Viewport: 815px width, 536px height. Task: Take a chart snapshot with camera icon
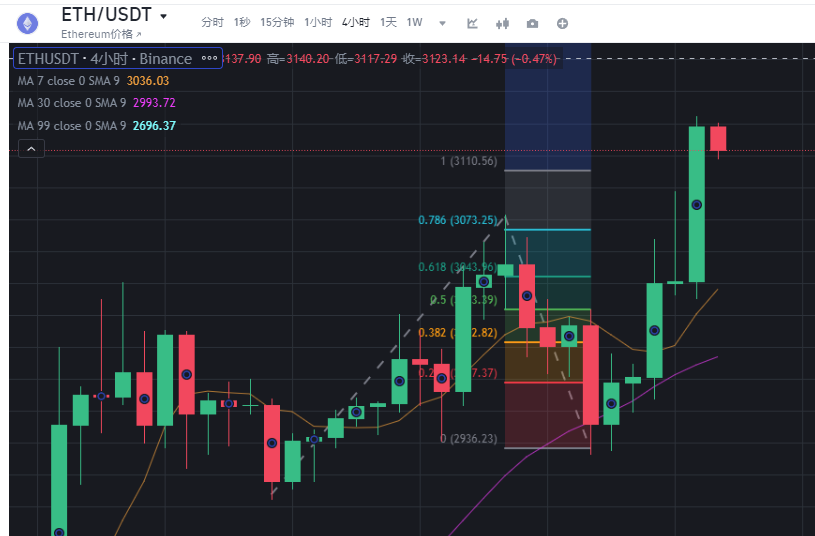click(x=532, y=23)
